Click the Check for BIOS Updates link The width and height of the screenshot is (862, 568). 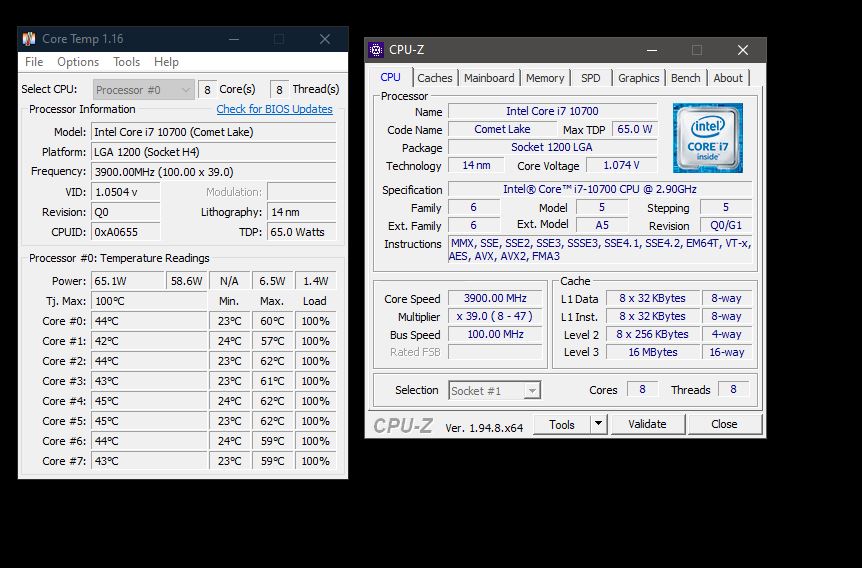[274, 109]
